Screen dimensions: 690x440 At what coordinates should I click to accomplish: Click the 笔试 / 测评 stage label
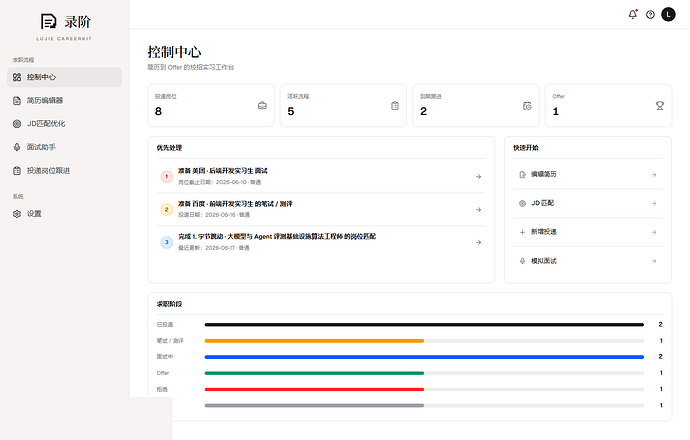coord(170,341)
